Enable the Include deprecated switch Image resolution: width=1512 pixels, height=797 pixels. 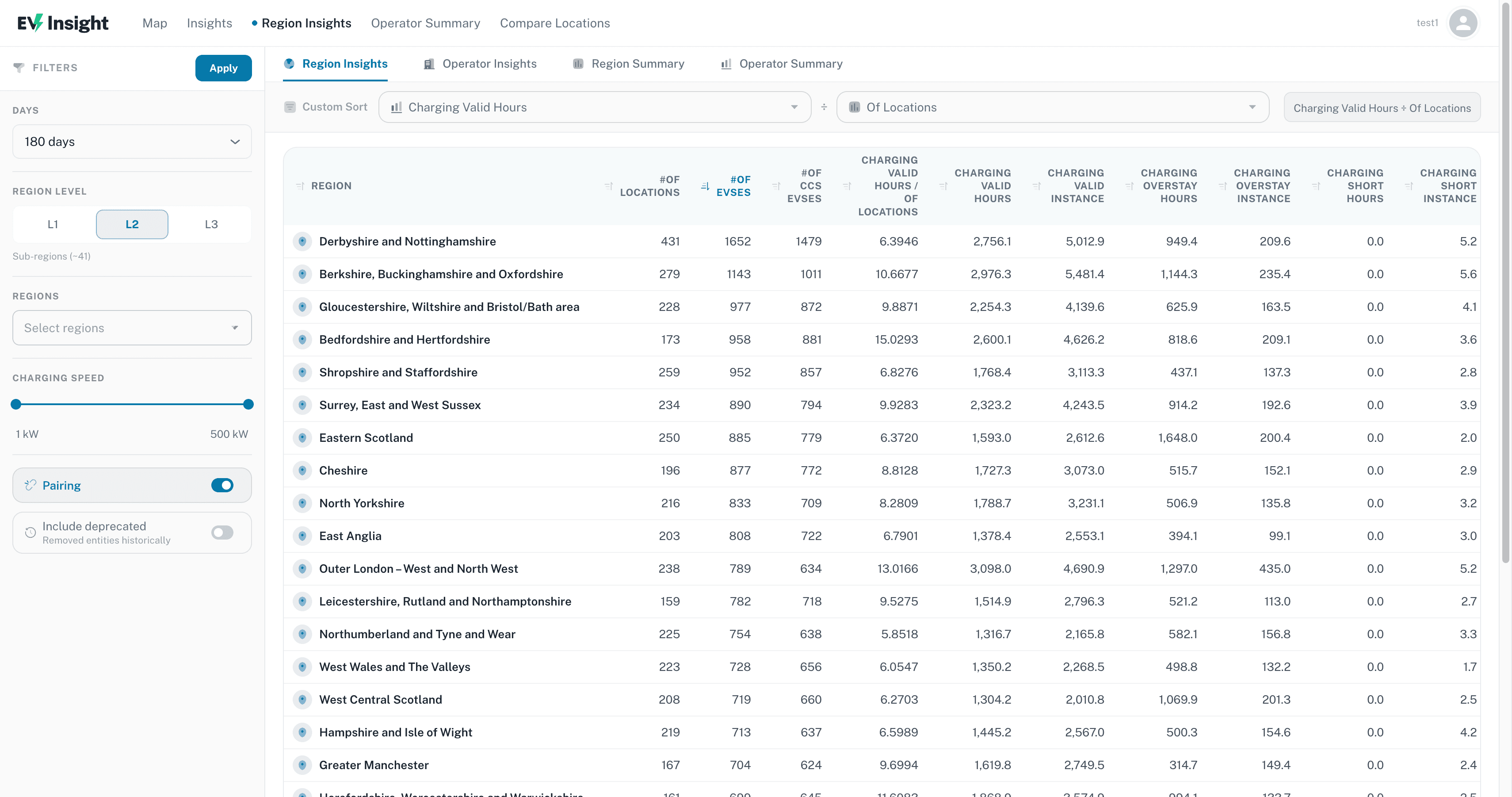[x=222, y=533]
